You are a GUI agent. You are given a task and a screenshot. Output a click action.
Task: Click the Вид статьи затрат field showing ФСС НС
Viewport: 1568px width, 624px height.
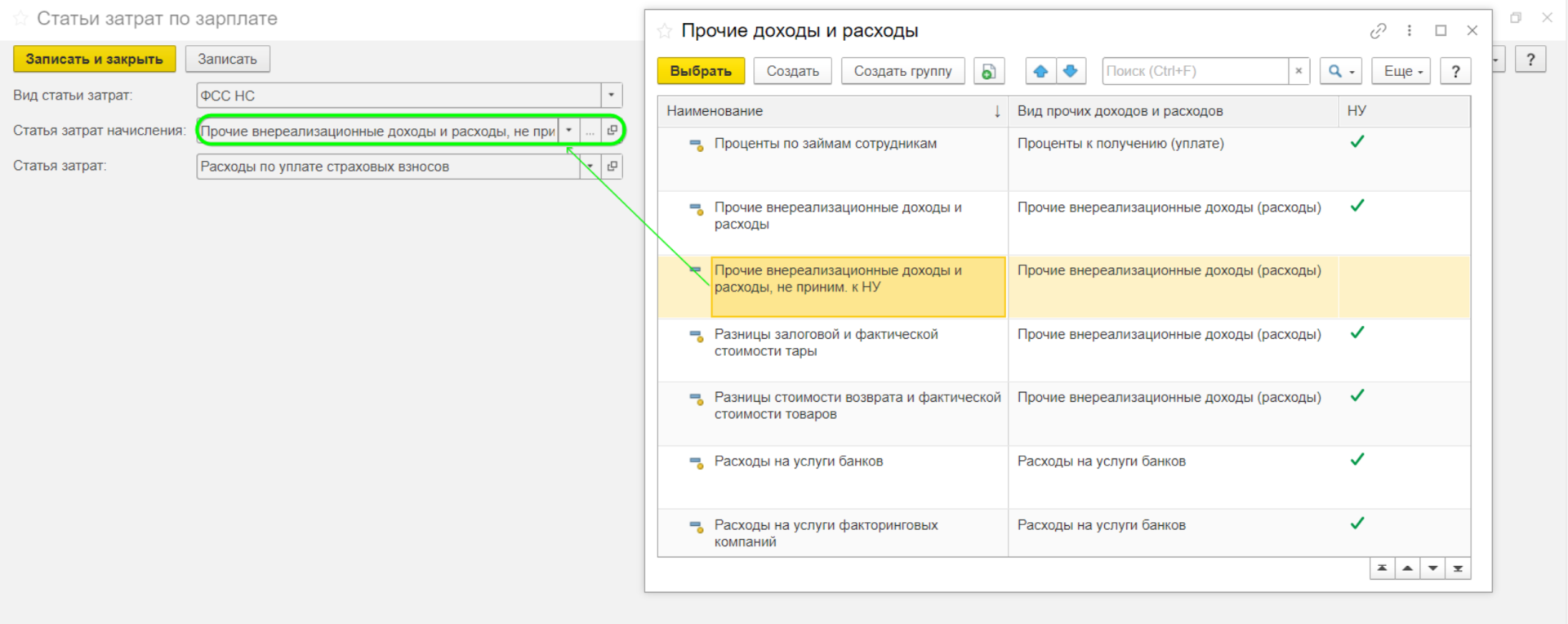point(399,96)
